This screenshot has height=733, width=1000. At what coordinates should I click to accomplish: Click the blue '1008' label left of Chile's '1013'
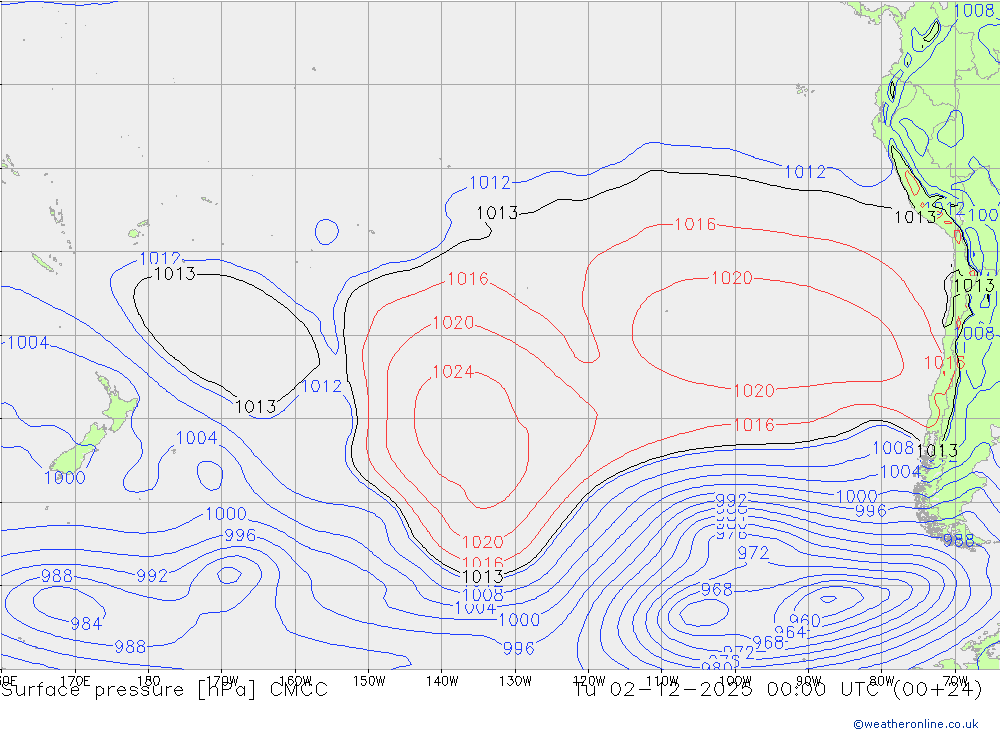[893, 448]
